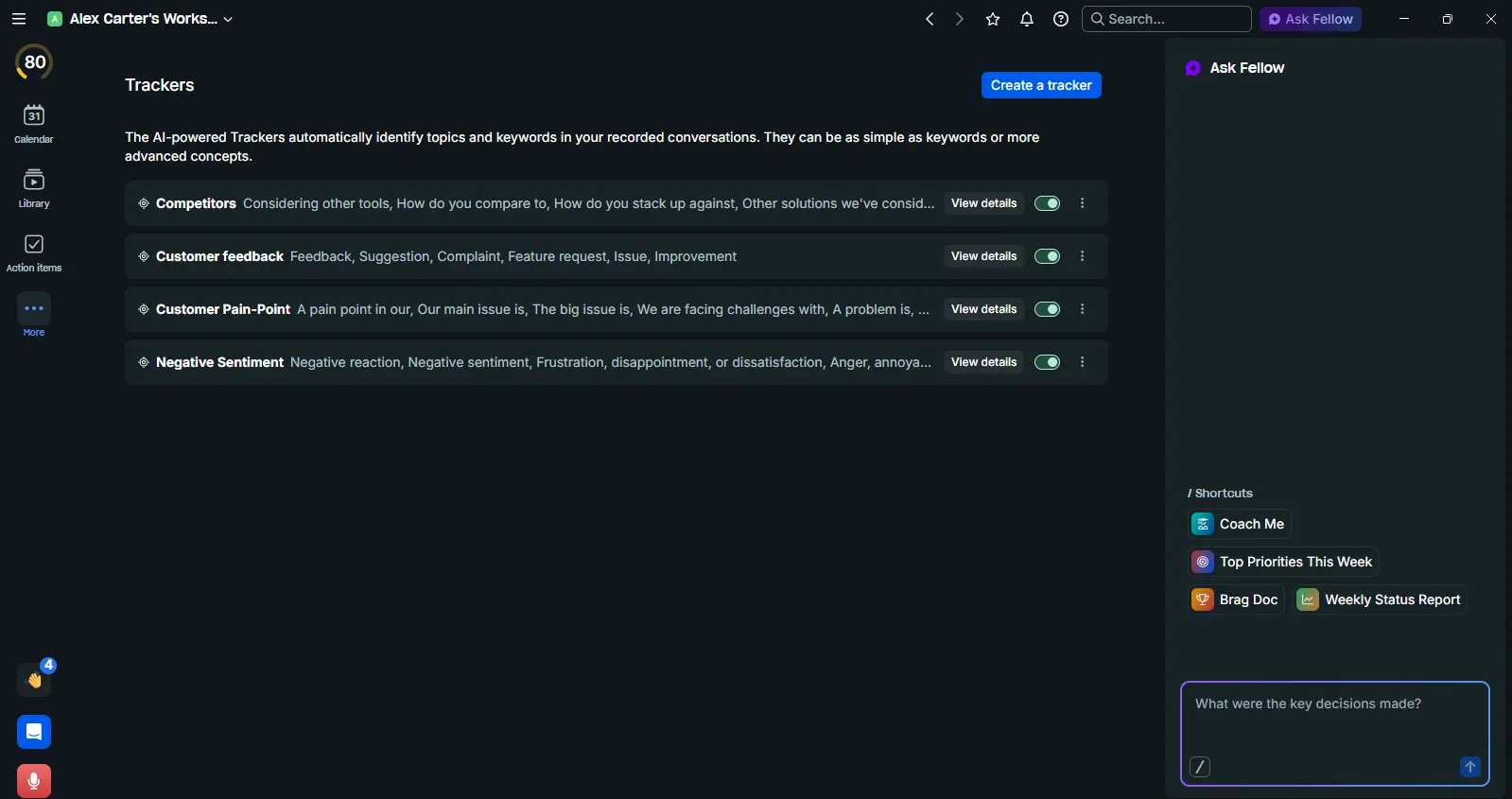
Task: Open the notifications bell
Action: (1027, 19)
